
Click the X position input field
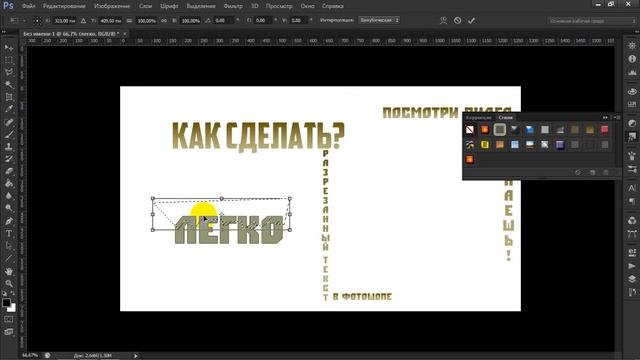coord(65,20)
